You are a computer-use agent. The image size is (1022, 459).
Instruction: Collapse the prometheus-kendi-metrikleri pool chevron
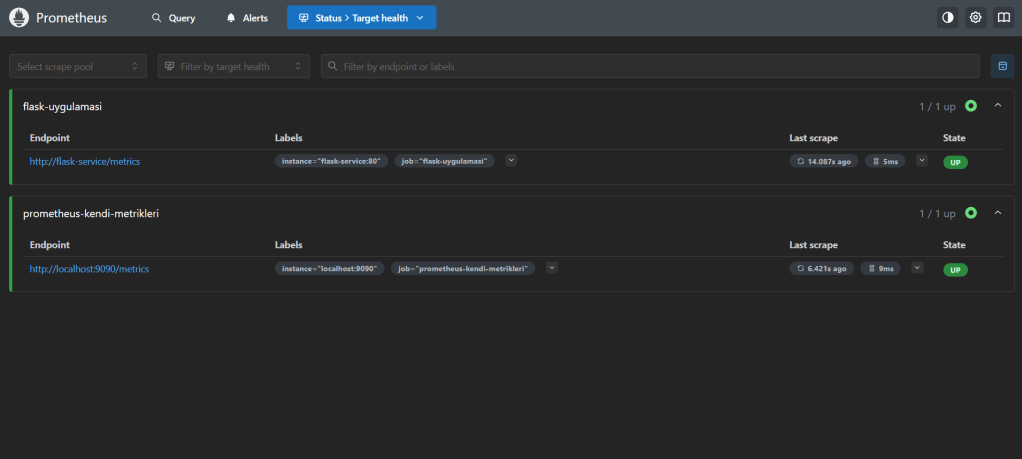tap(998, 213)
